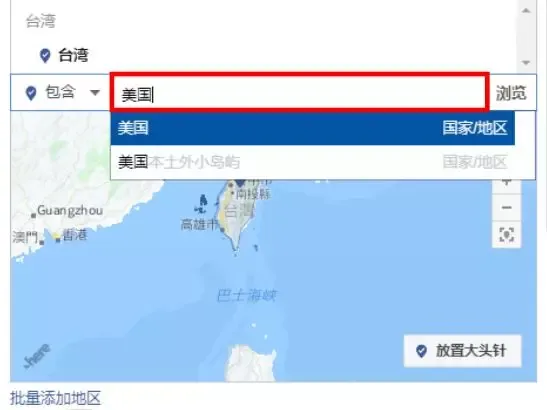This screenshot has height=410, width=547.
Task: Click the 高雄市 marker on the map
Action: click(199, 225)
